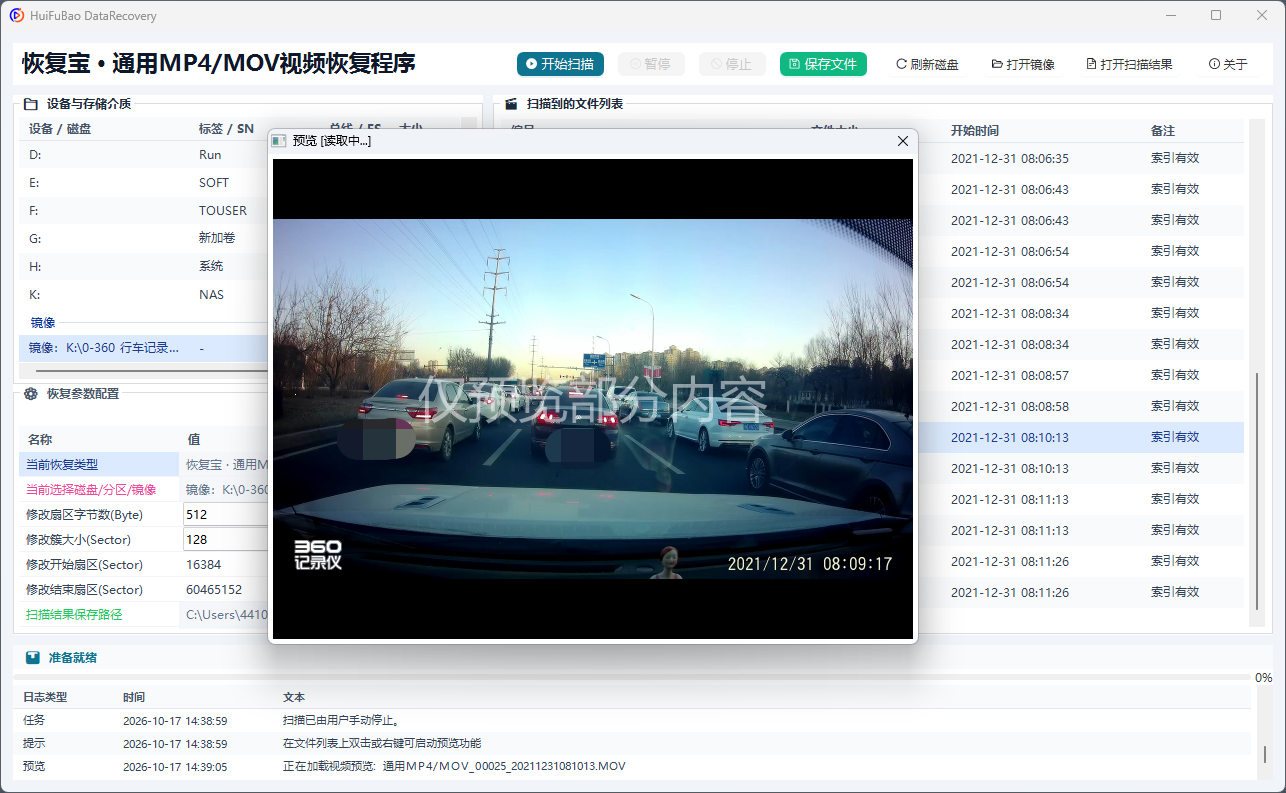Select the 镜像: K:\0-360 image entry

(143, 348)
